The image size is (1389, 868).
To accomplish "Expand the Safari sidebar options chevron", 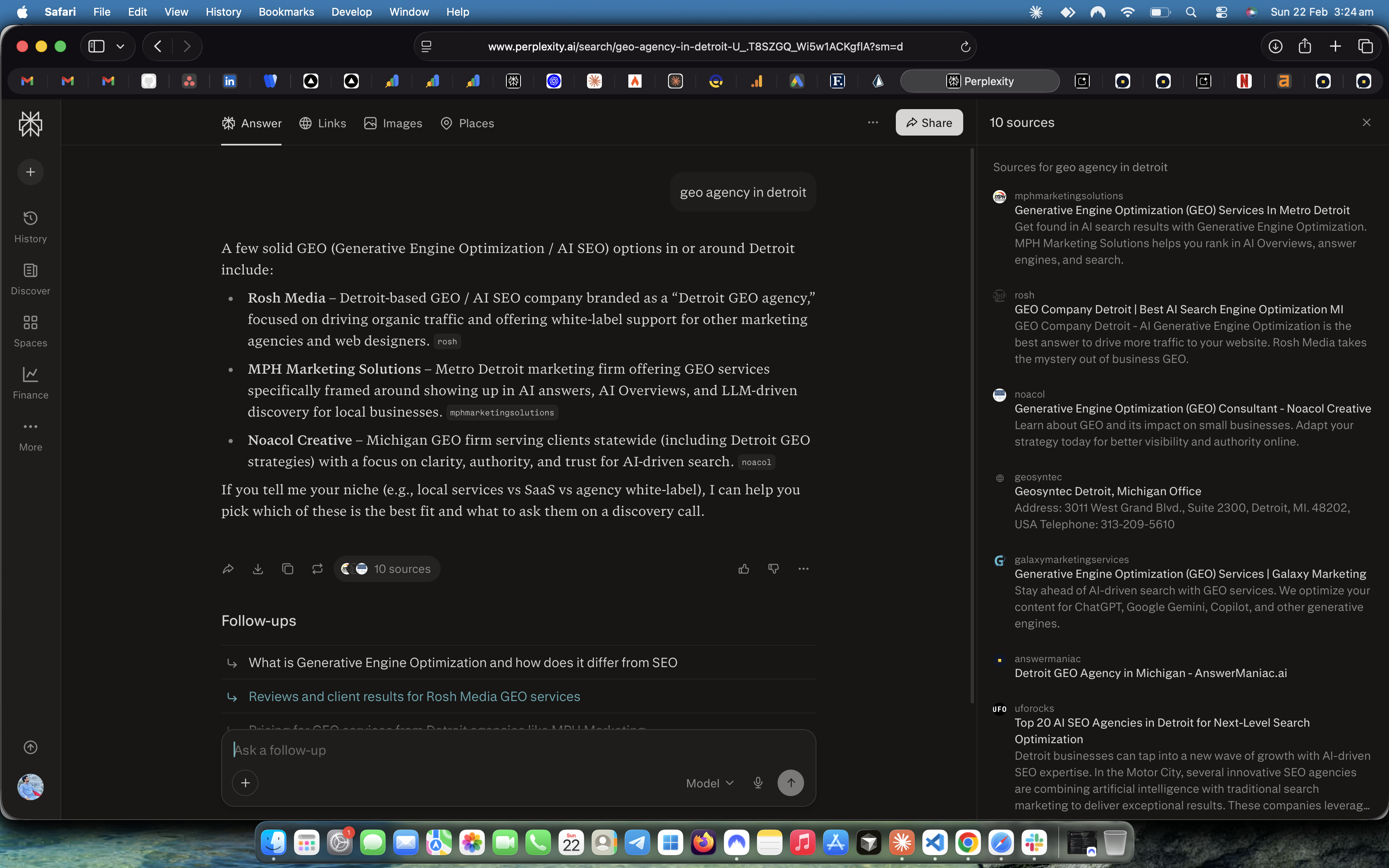I will pos(121,46).
